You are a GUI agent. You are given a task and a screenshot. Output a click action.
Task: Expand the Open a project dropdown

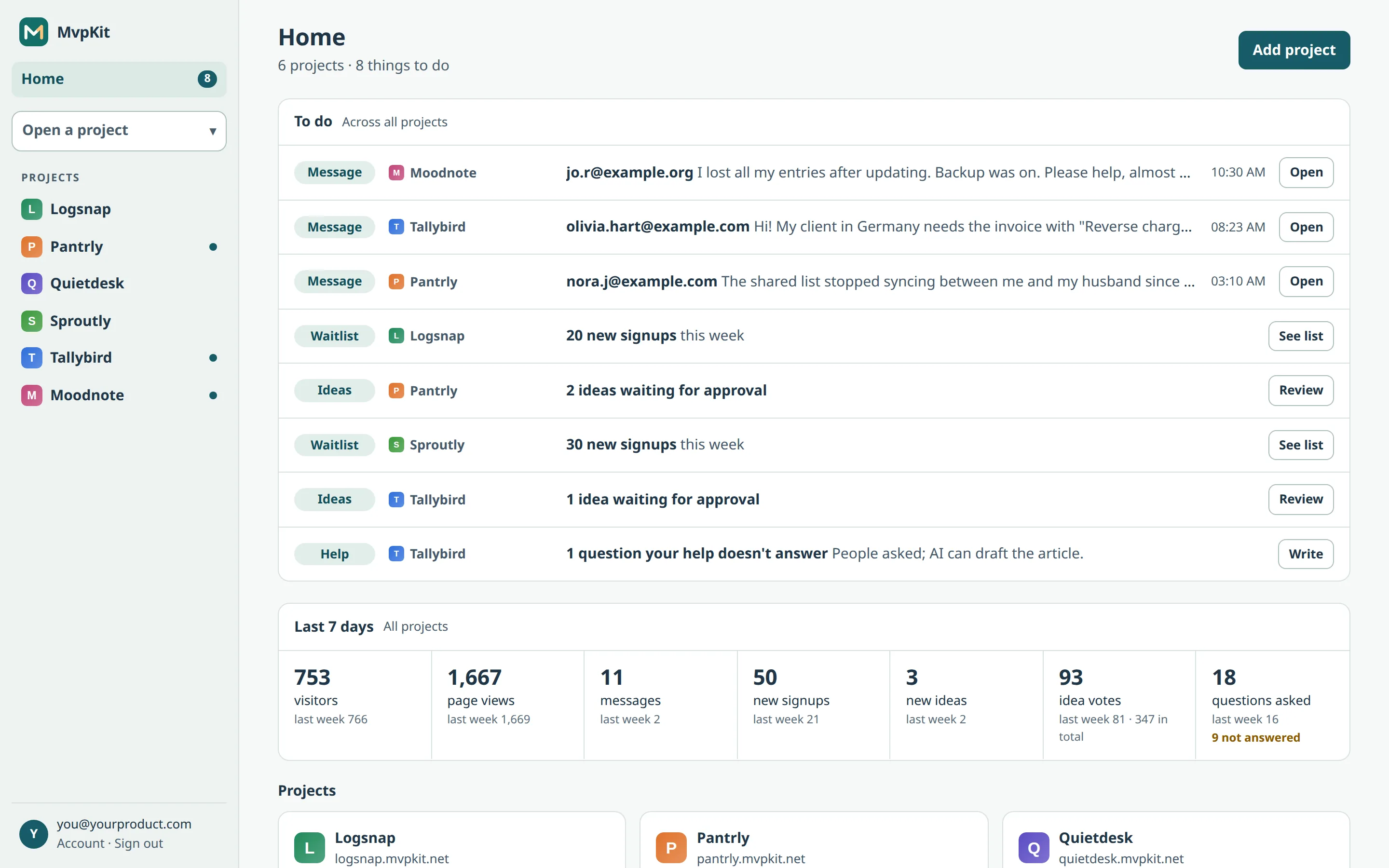pyautogui.click(x=119, y=131)
